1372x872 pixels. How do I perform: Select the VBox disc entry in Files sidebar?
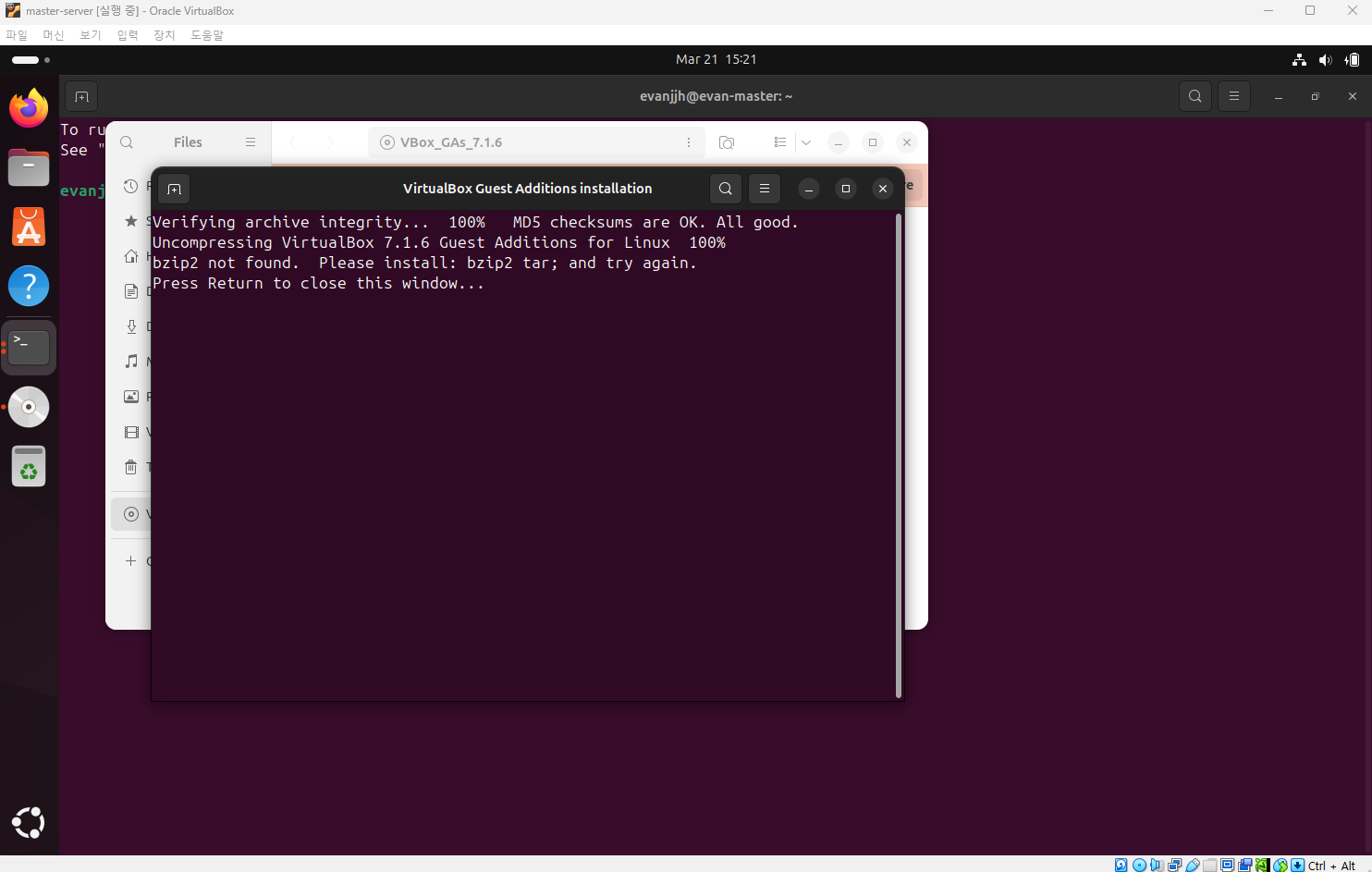click(131, 514)
